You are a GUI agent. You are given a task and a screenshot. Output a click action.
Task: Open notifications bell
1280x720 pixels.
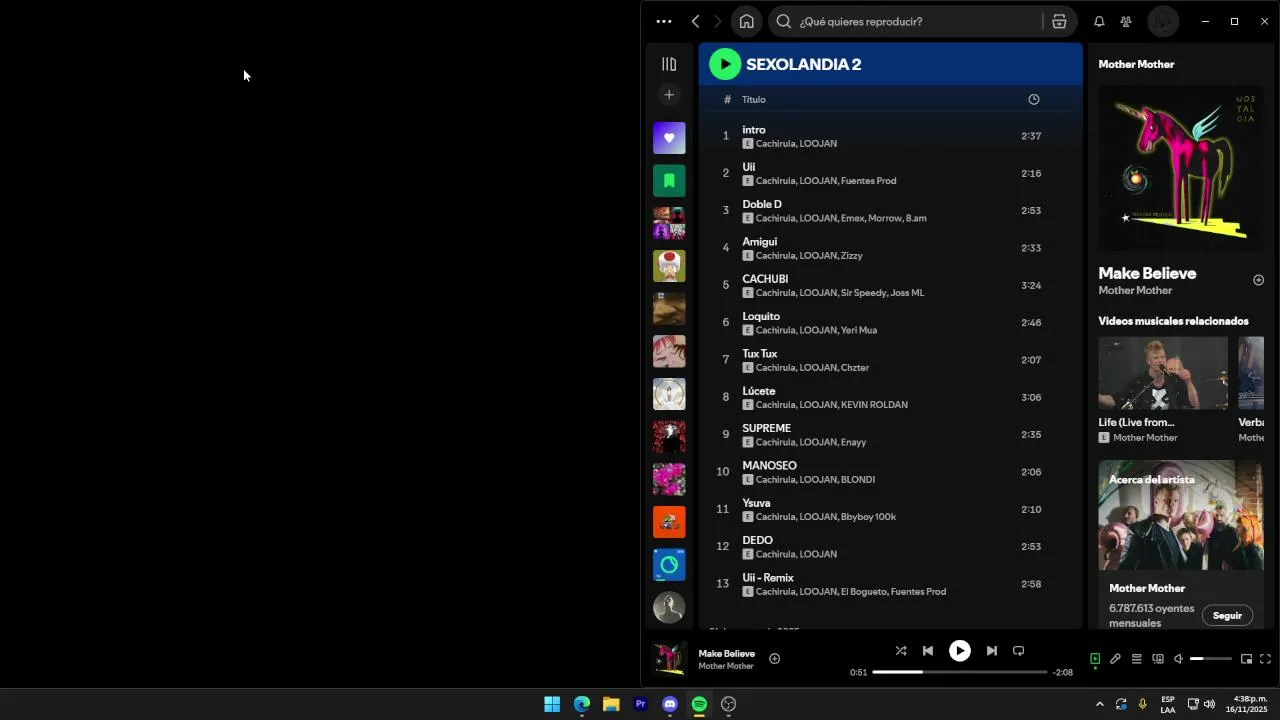(1099, 21)
